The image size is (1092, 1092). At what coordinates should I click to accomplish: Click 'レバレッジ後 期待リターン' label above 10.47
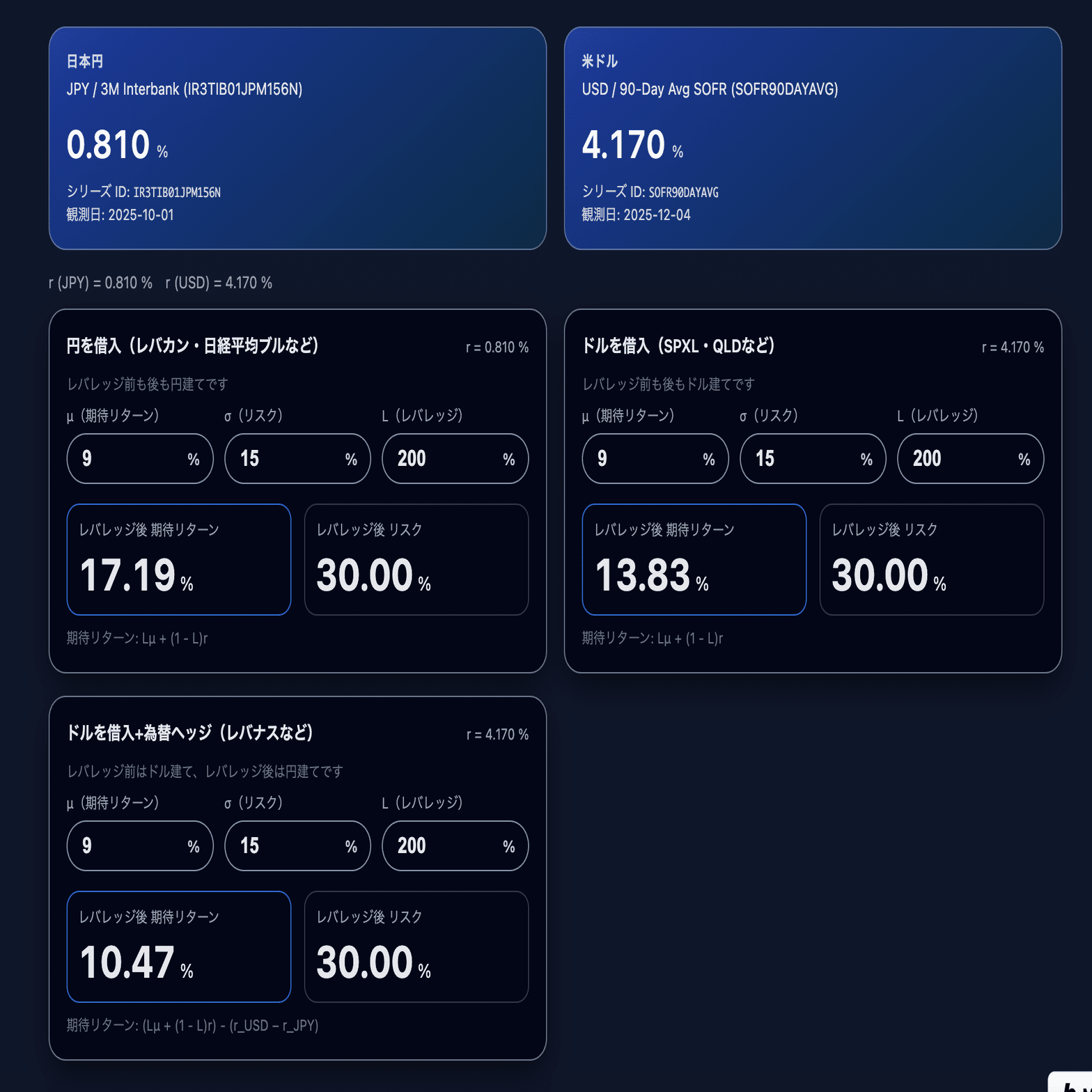149,917
